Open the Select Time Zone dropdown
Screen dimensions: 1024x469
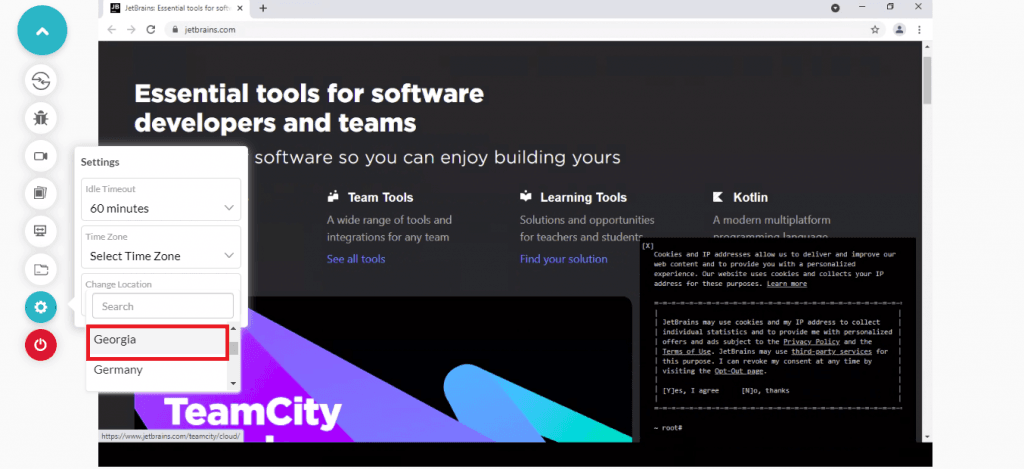point(161,247)
